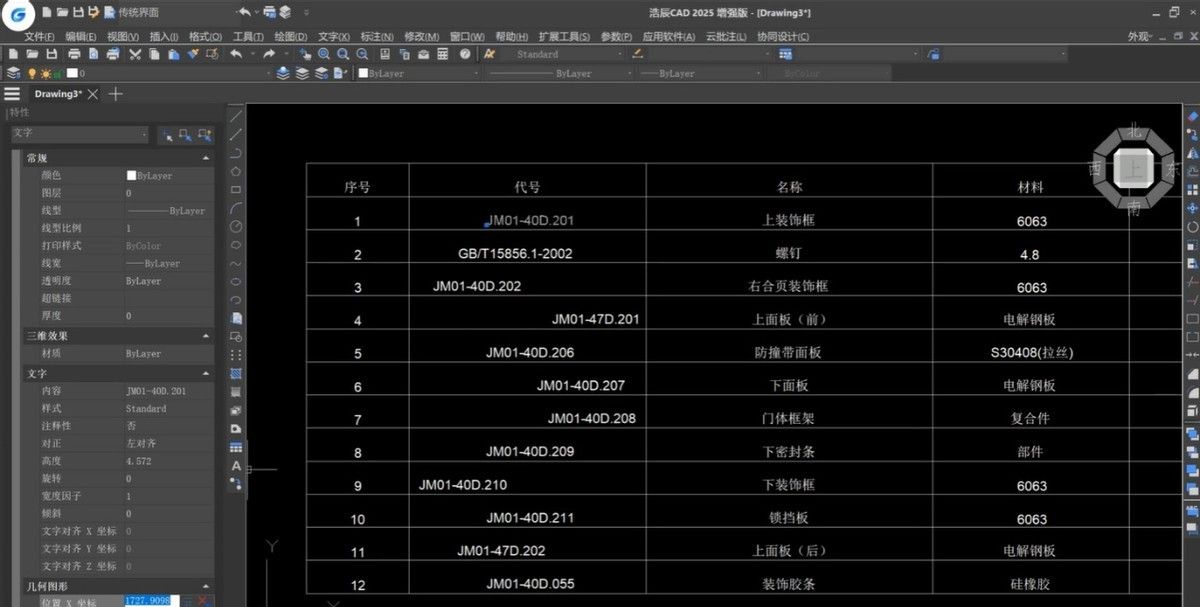Toggle the layer freeze sun icon
Screen dimensions: 1200x607
click(45, 72)
